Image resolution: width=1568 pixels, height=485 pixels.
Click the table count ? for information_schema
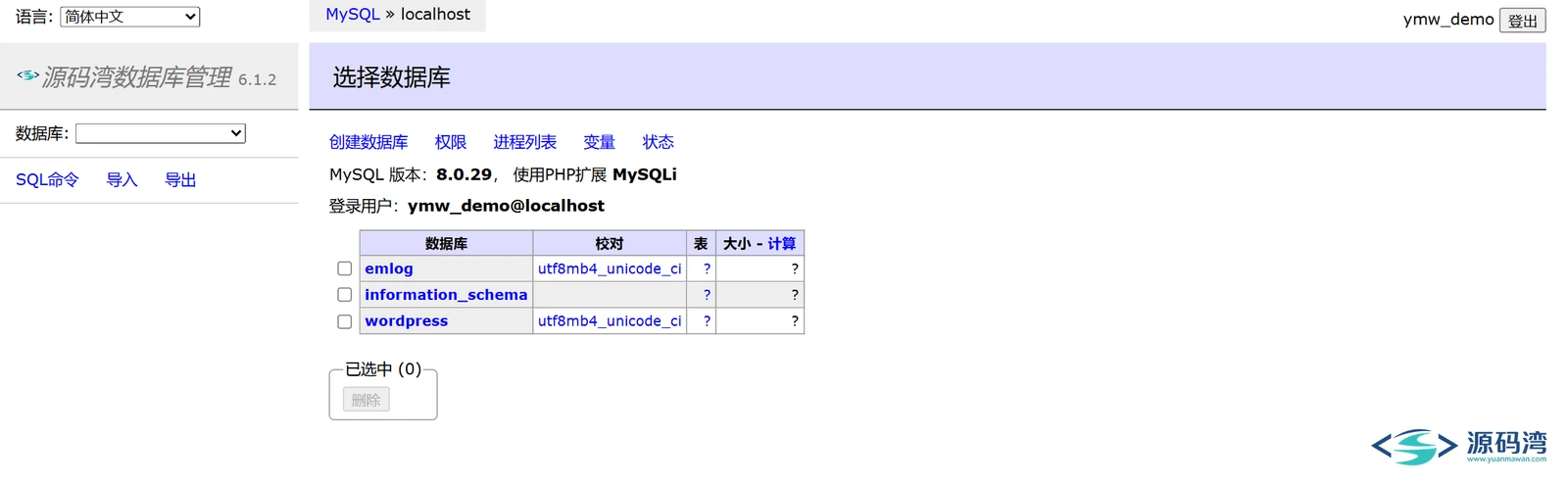(707, 295)
